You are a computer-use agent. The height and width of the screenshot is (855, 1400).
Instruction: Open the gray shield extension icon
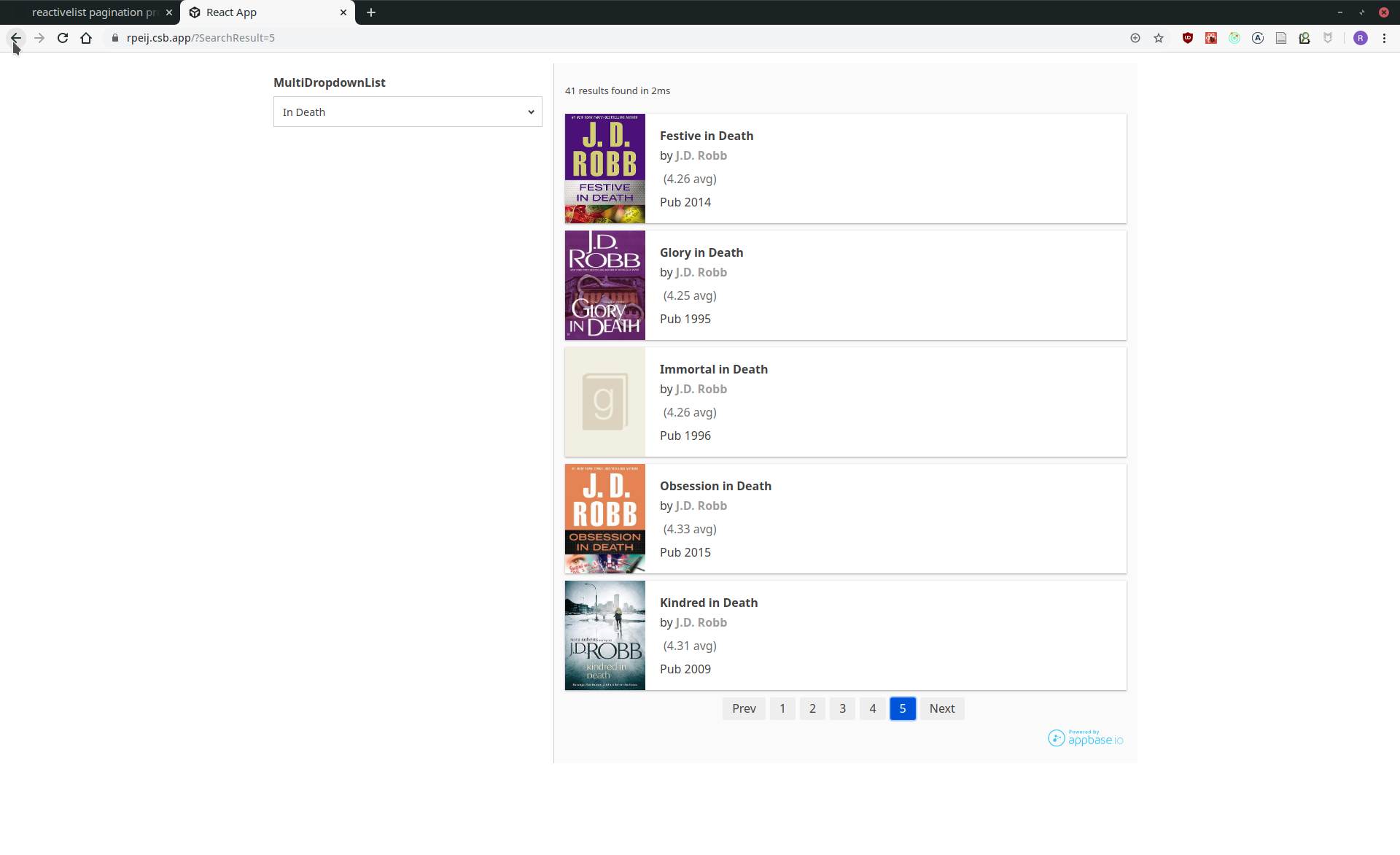[x=1328, y=38]
